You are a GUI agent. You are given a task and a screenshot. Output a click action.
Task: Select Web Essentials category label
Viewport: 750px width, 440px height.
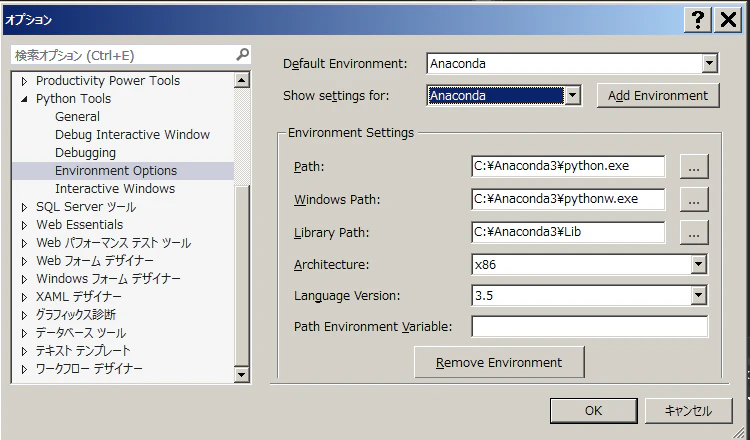[79, 225]
